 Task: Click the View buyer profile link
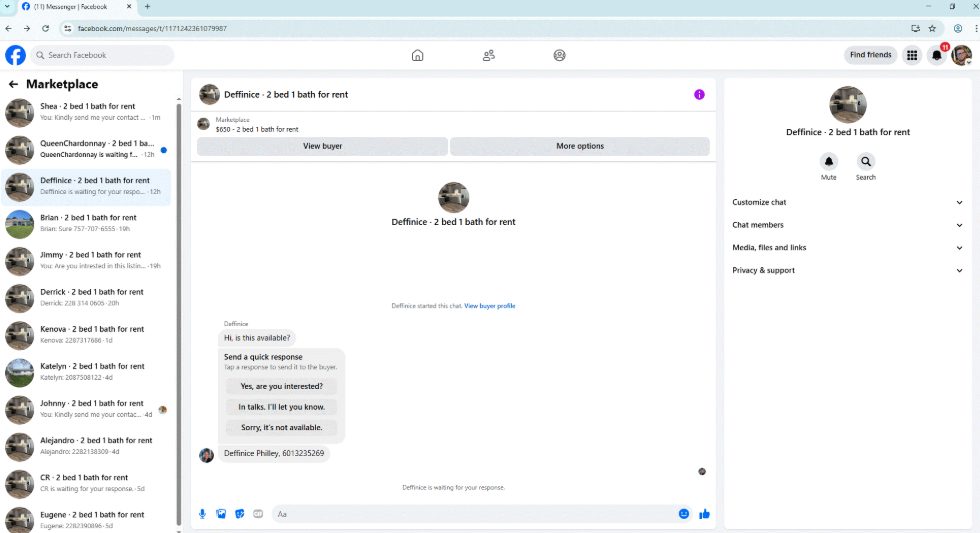[x=489, y=306]
